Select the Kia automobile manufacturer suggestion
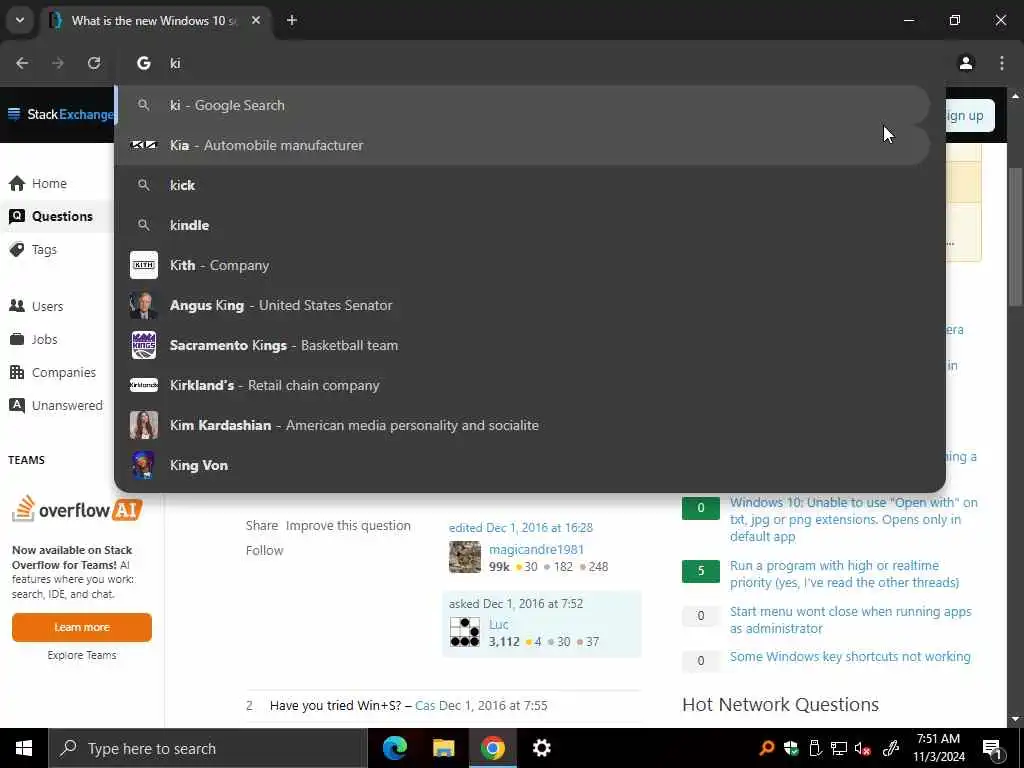Screen dimensions: 1024x768 coord(522,145)
